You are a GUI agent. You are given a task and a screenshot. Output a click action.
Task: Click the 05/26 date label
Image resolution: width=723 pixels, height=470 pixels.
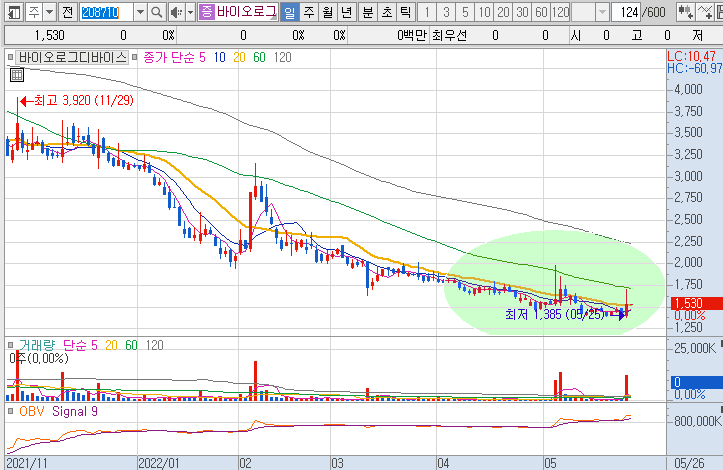click(x=689, y=463)
